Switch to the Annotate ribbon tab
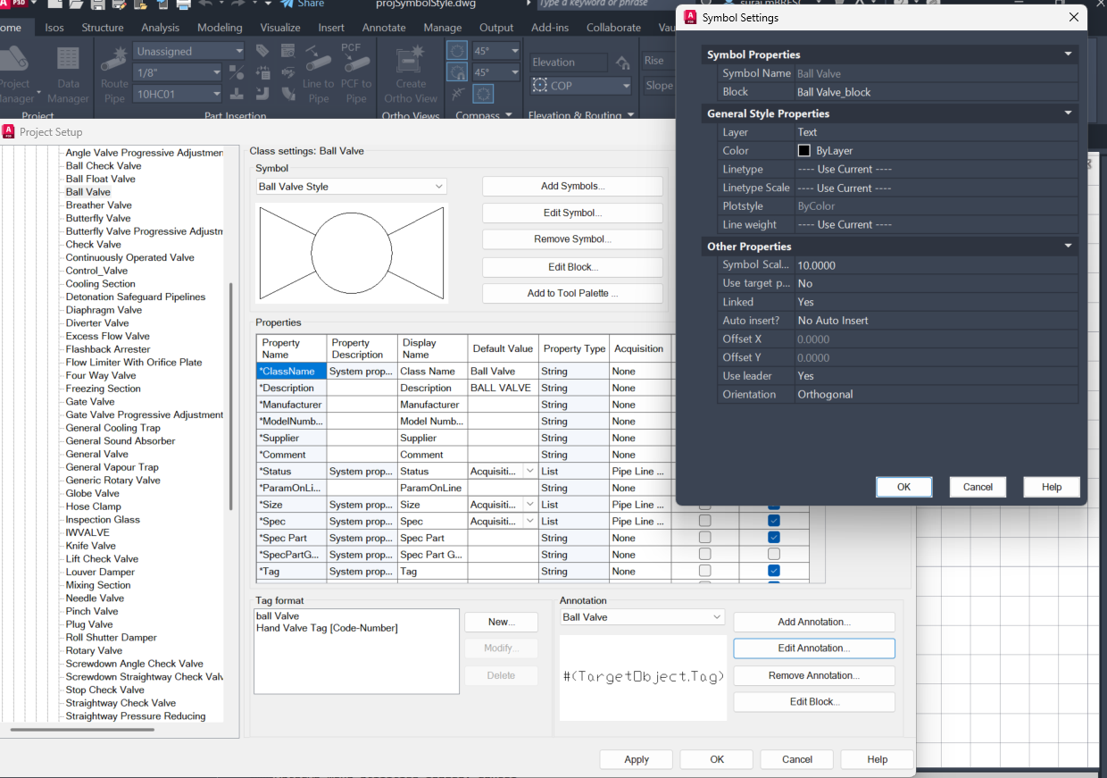The height and width of the screenshot is (778, 1107). point(383,28)
